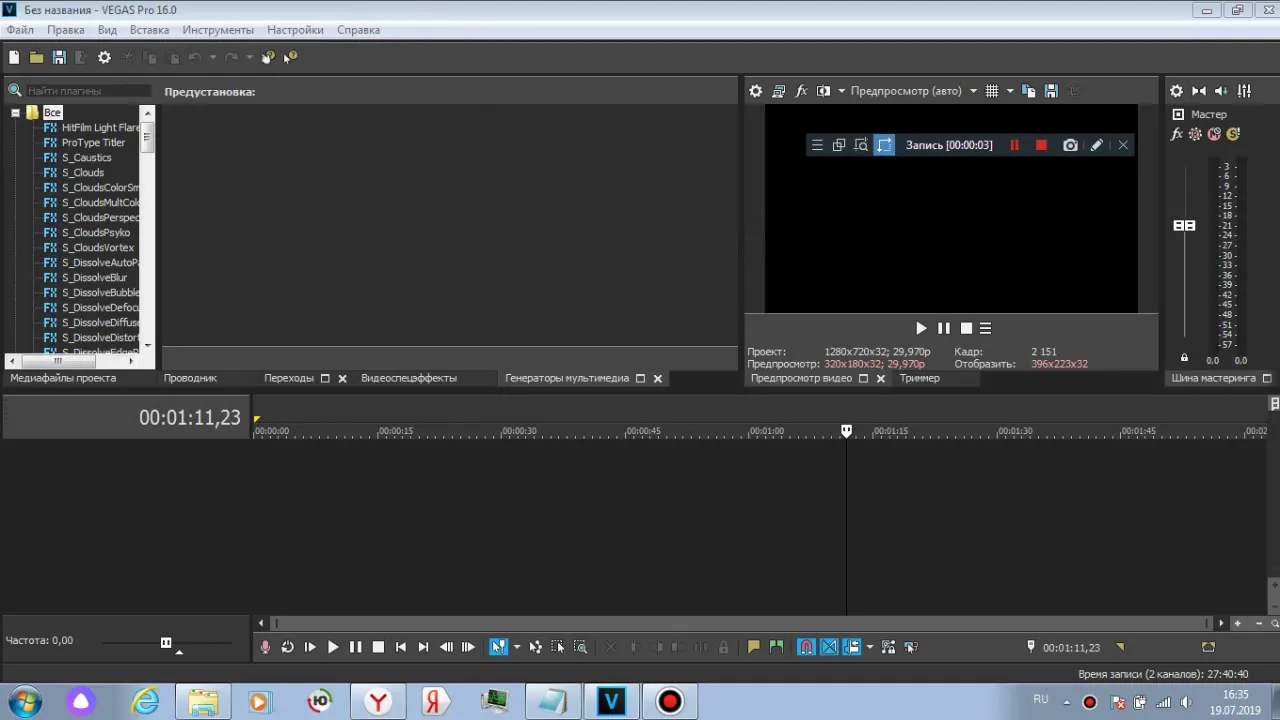The width and height of the screenshot is (1280, 720).
Task: Toggle downmix output icon in master bus
Action: pos(1199,91)
